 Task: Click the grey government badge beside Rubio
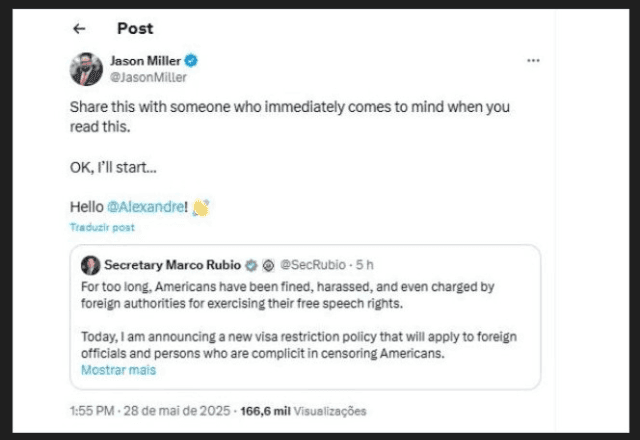[268, 265]
